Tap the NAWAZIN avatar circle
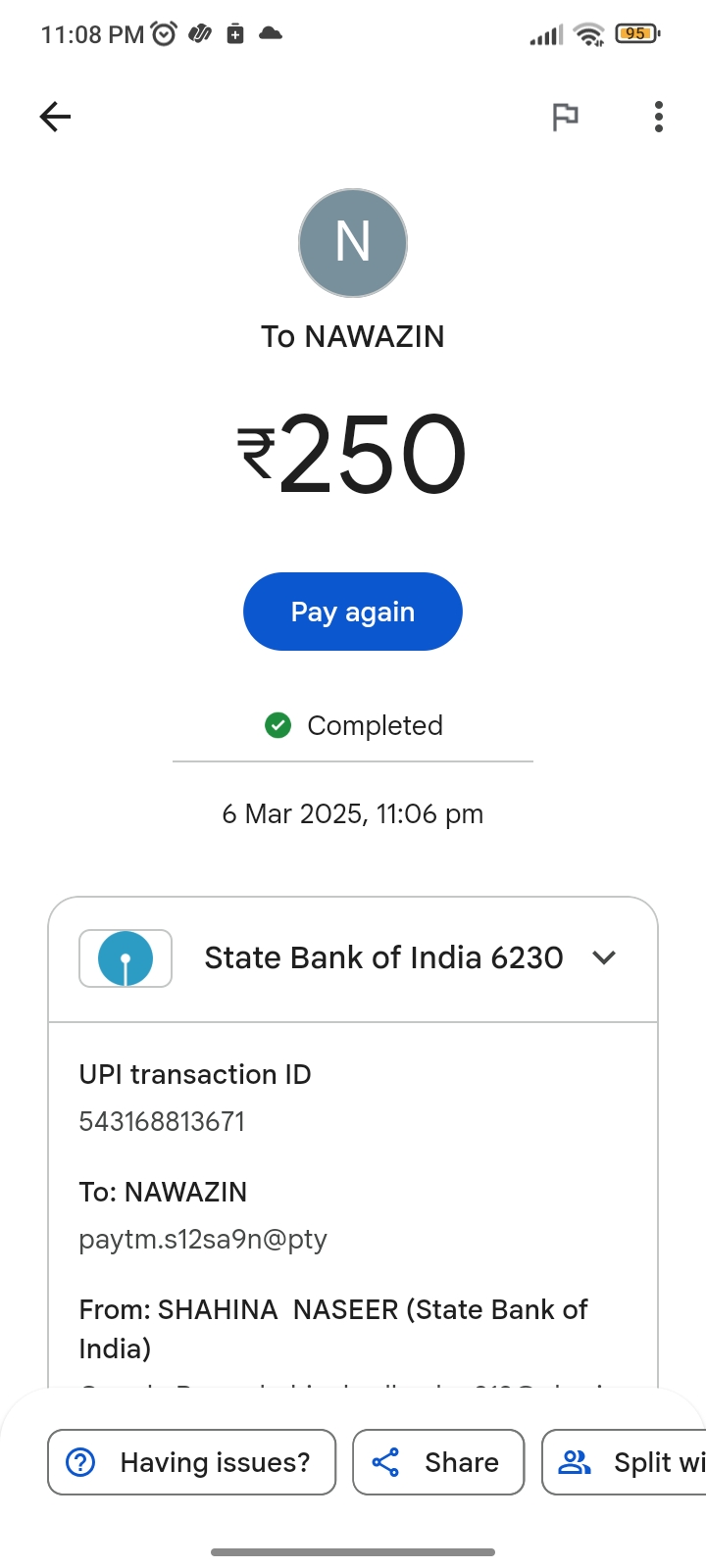 pos(353,243)
